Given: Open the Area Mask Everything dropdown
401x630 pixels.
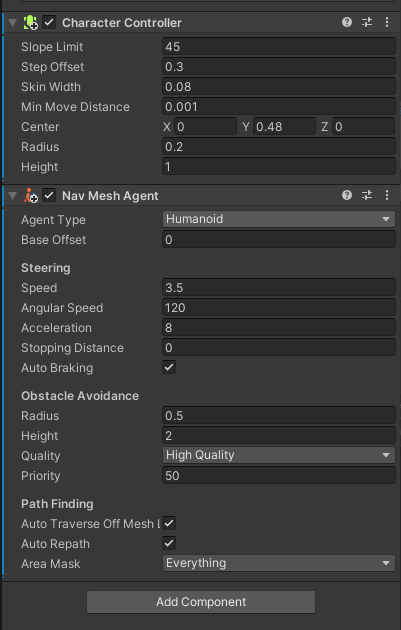Looking at the screenshot, I should coord(279,563).
